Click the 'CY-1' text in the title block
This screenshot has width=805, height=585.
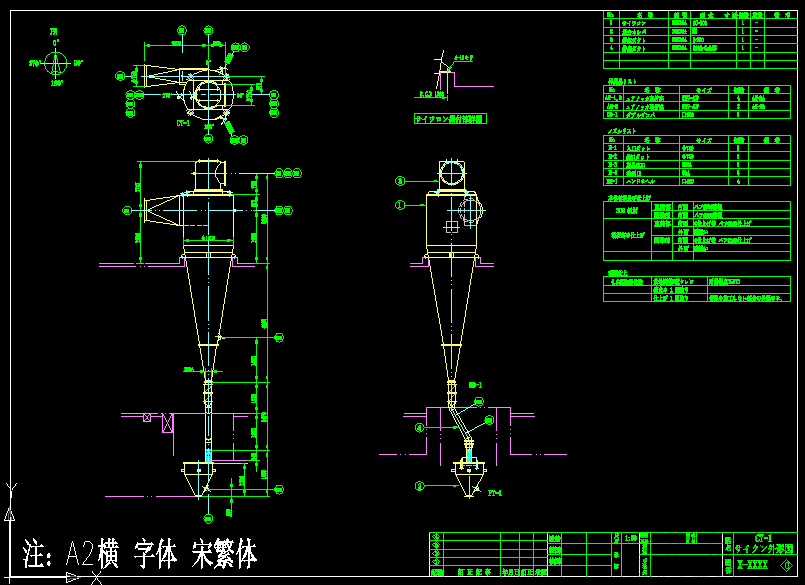click(x=763, y=538)
